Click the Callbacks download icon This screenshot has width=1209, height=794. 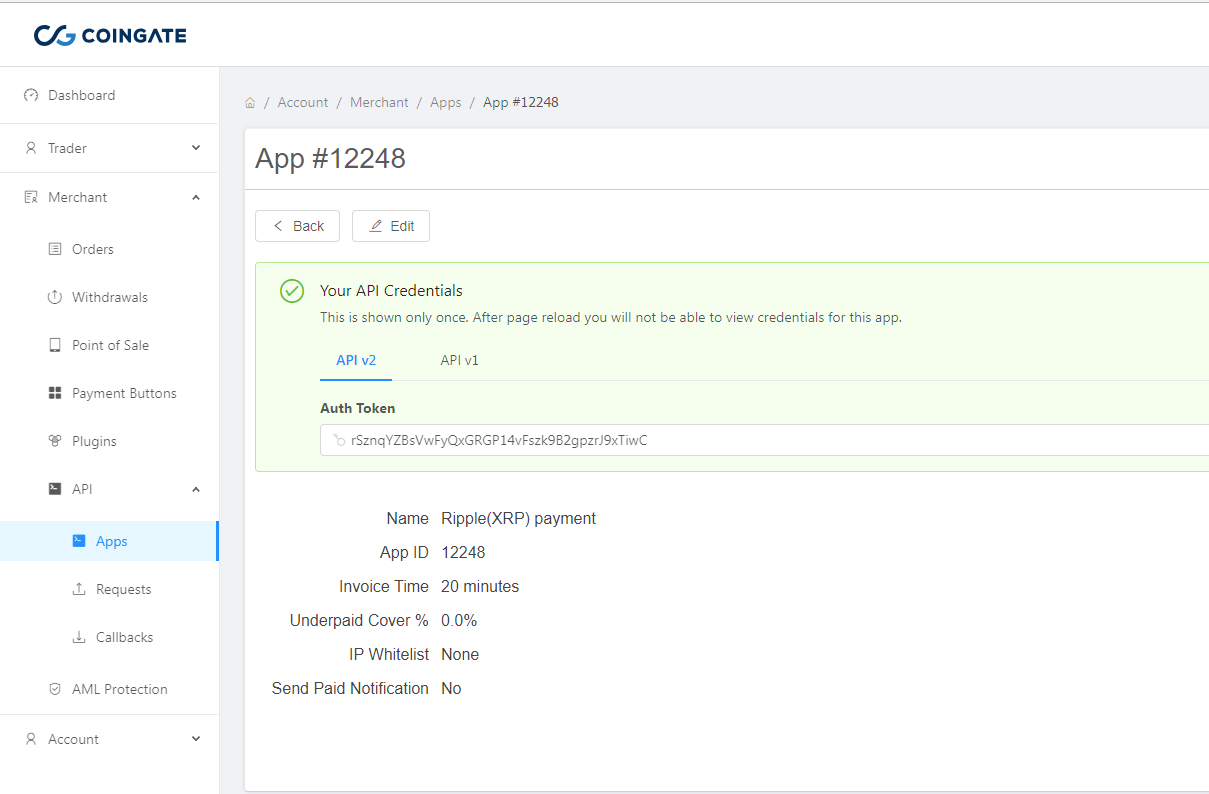[79, 637]
